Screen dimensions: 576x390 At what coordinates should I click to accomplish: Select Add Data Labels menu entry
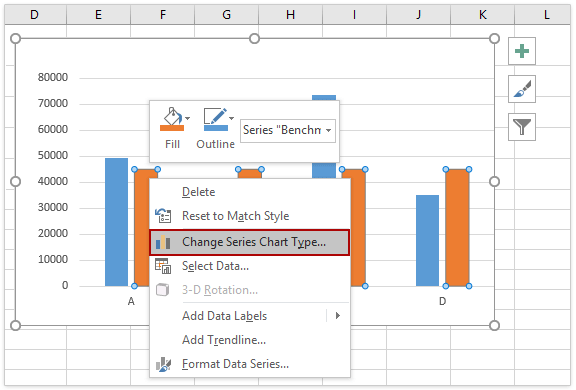(x=224, y=316)
